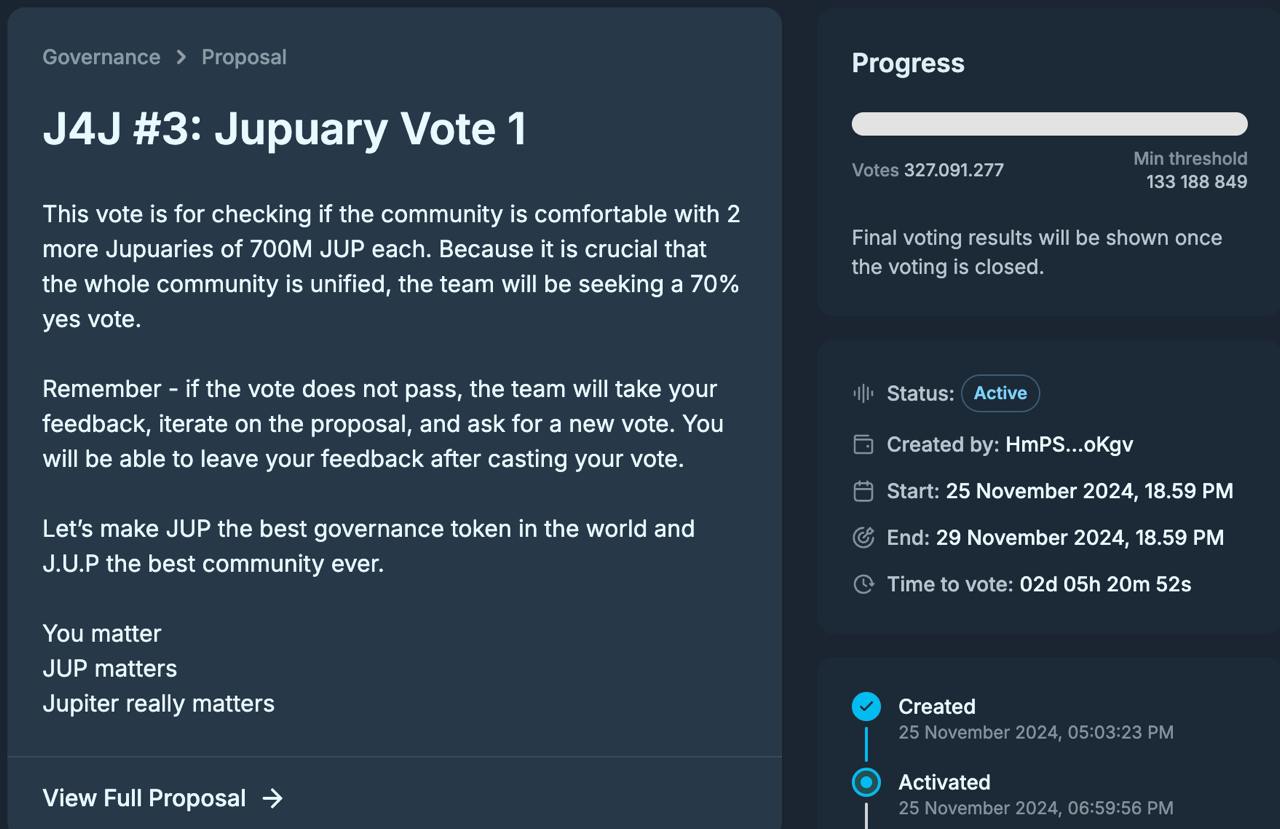The height and width of the screenshot is (829, 1280).
Task: Click the Start date calendar icon
Action: click(x=863, y=491)
